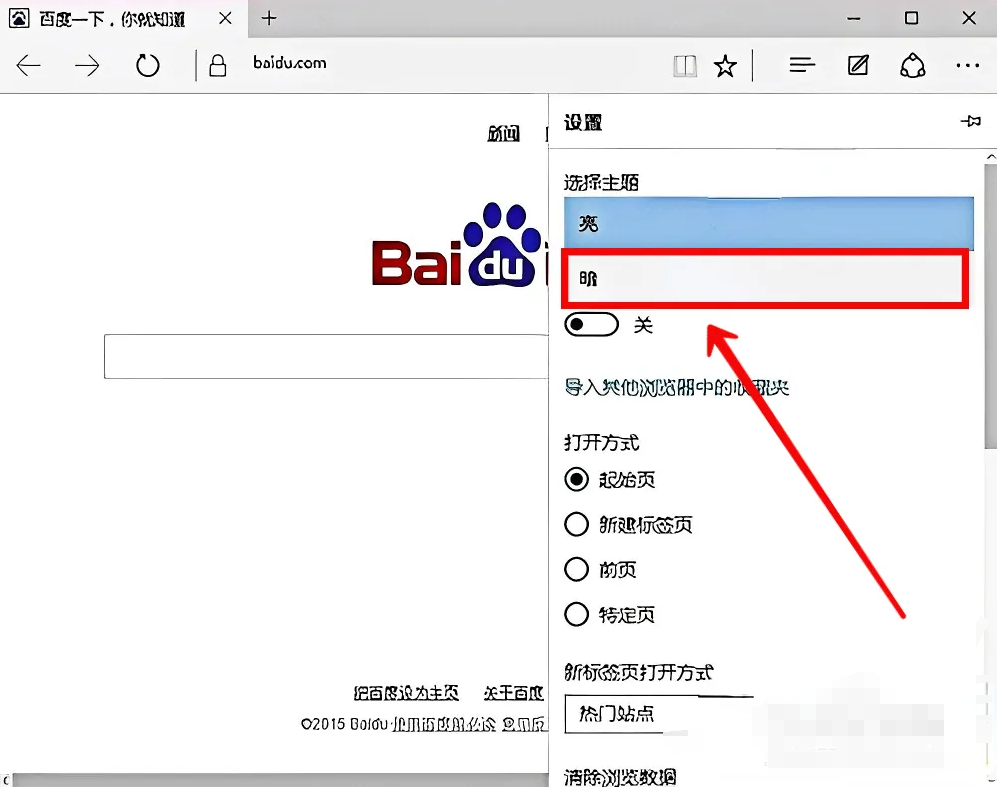Click the 设置 pane title
Viewport: 997px width, 787px height.
pos(583,122)
